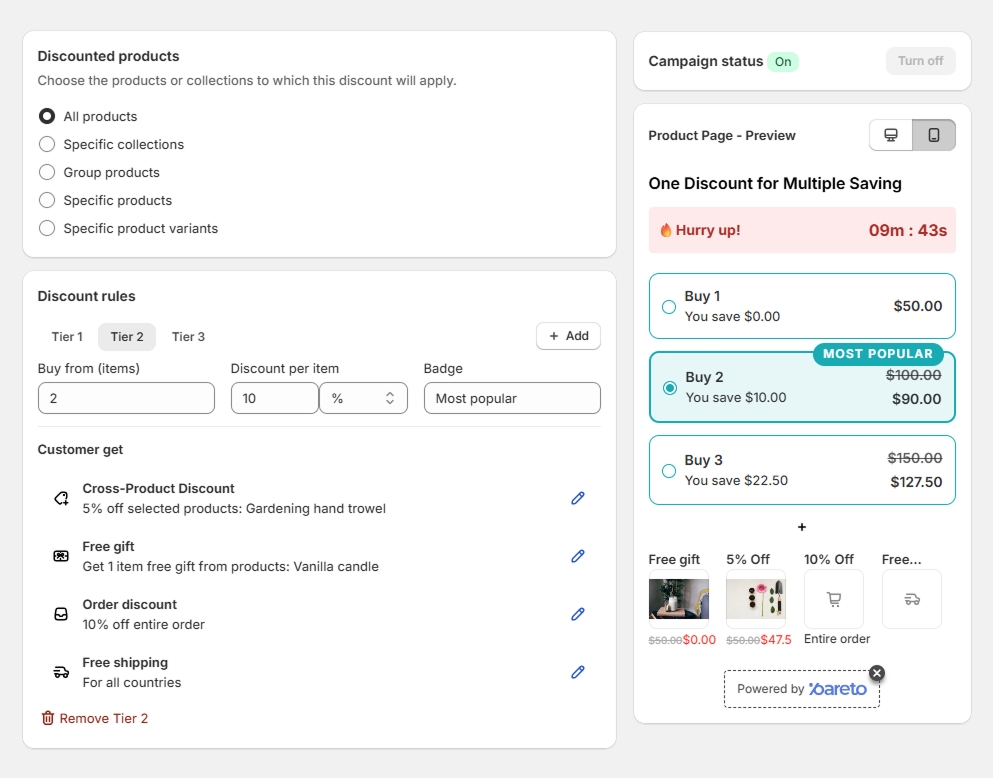Switch to the Tier 1 tab
The image size is (993, 778).
(67, 337)
